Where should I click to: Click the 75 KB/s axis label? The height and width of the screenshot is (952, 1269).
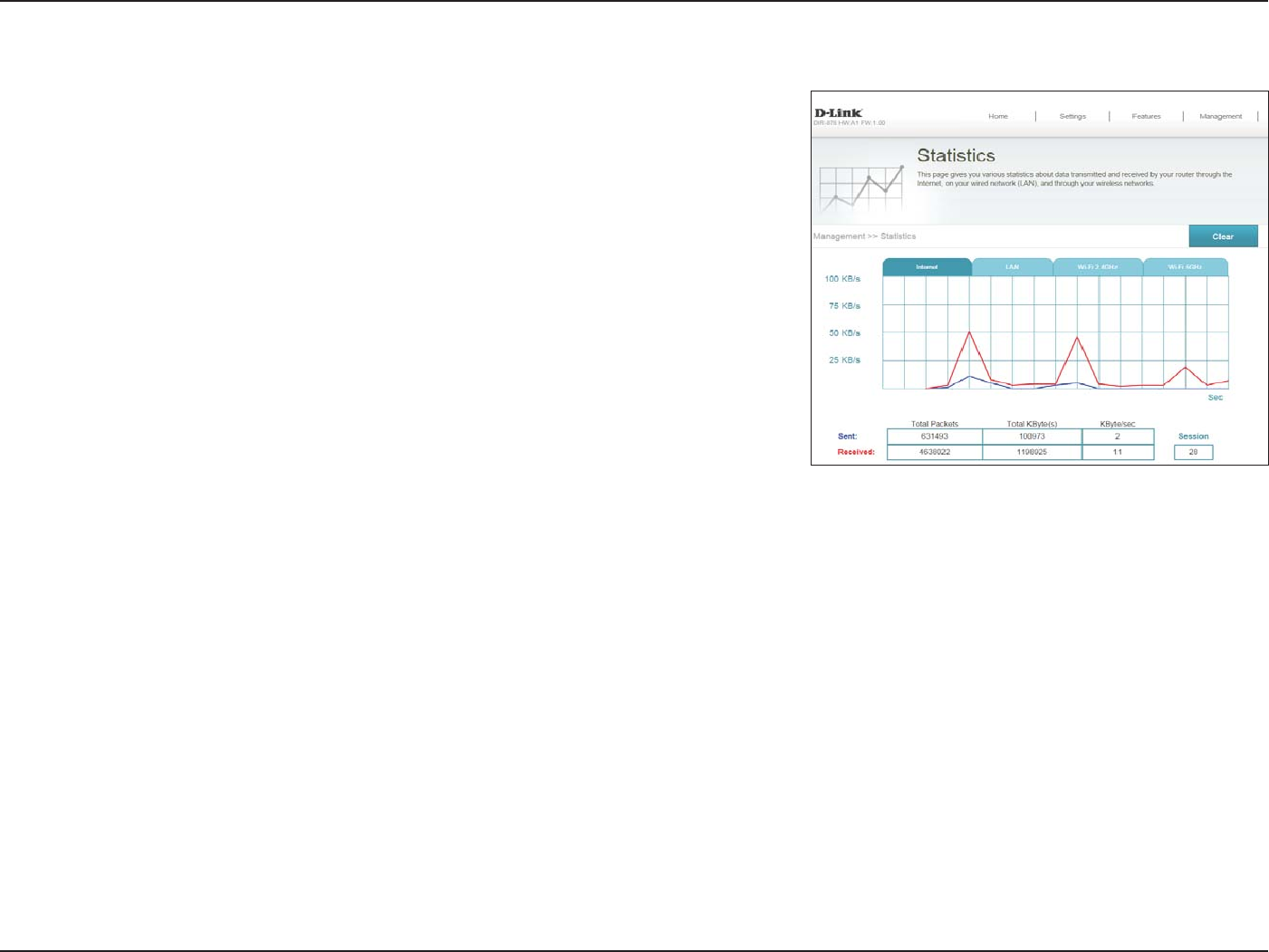(x=844, y=306)
